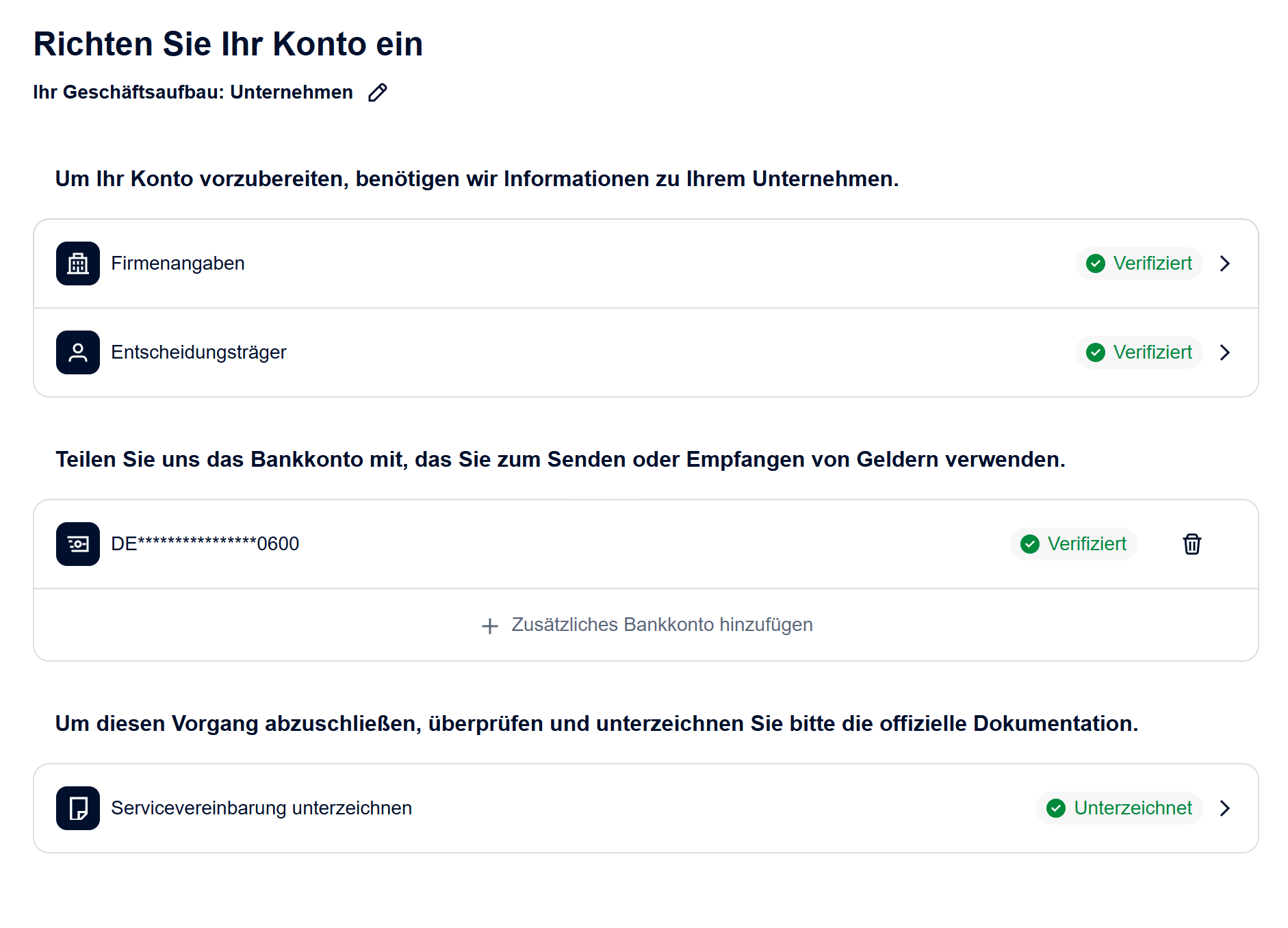1288x928 pixels.
Task: Expand Entscheidungsträger using its chevron arrow
Action: tap(1224, 352)
